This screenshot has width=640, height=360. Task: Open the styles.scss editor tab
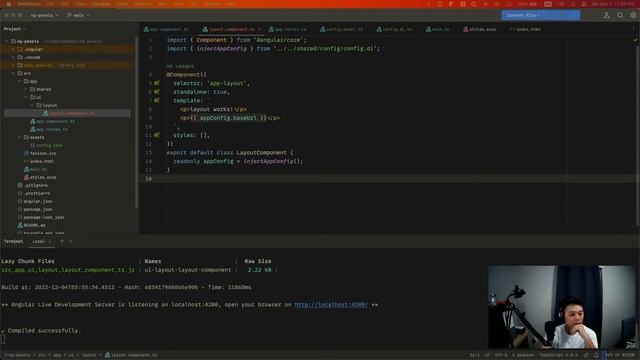click(480, 29)
